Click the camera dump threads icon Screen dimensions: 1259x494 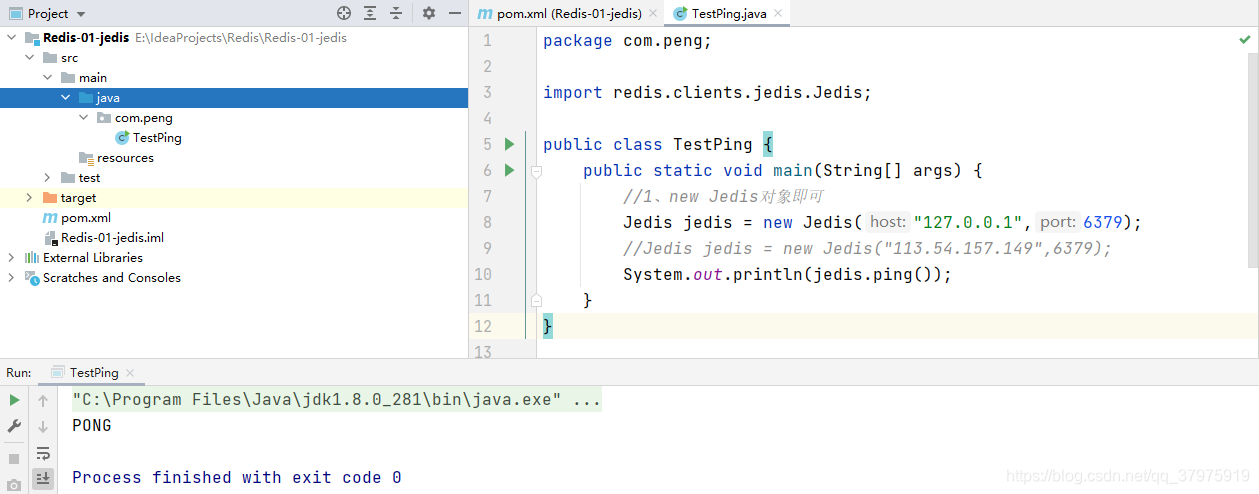[14, 485]
